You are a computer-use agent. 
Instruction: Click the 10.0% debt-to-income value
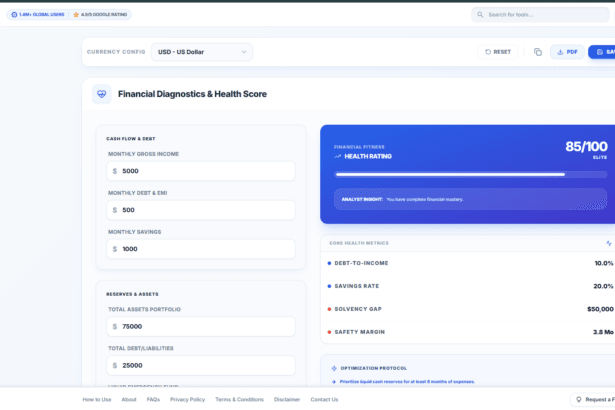point(604,263)
